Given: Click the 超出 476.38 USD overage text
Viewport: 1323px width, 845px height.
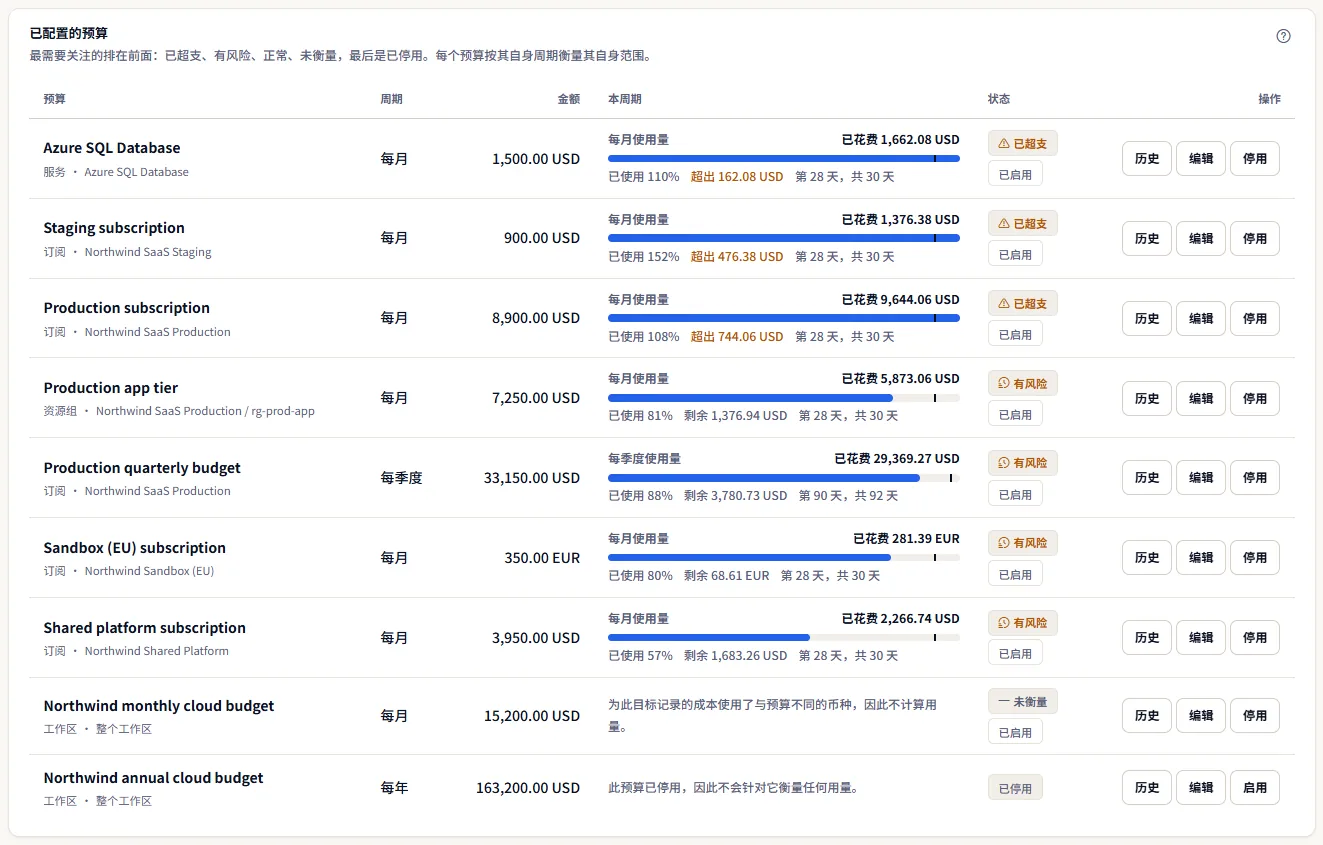Looking at the screenshot, I should click(737, 257).
